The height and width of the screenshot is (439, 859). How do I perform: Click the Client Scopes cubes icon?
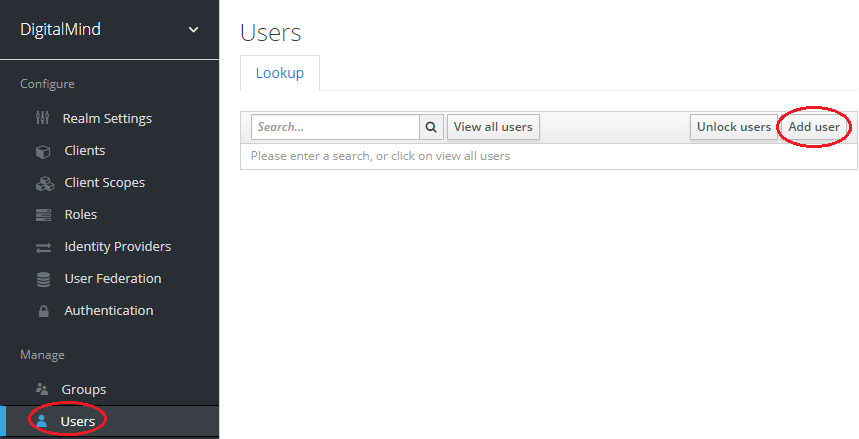coord(43,183)
